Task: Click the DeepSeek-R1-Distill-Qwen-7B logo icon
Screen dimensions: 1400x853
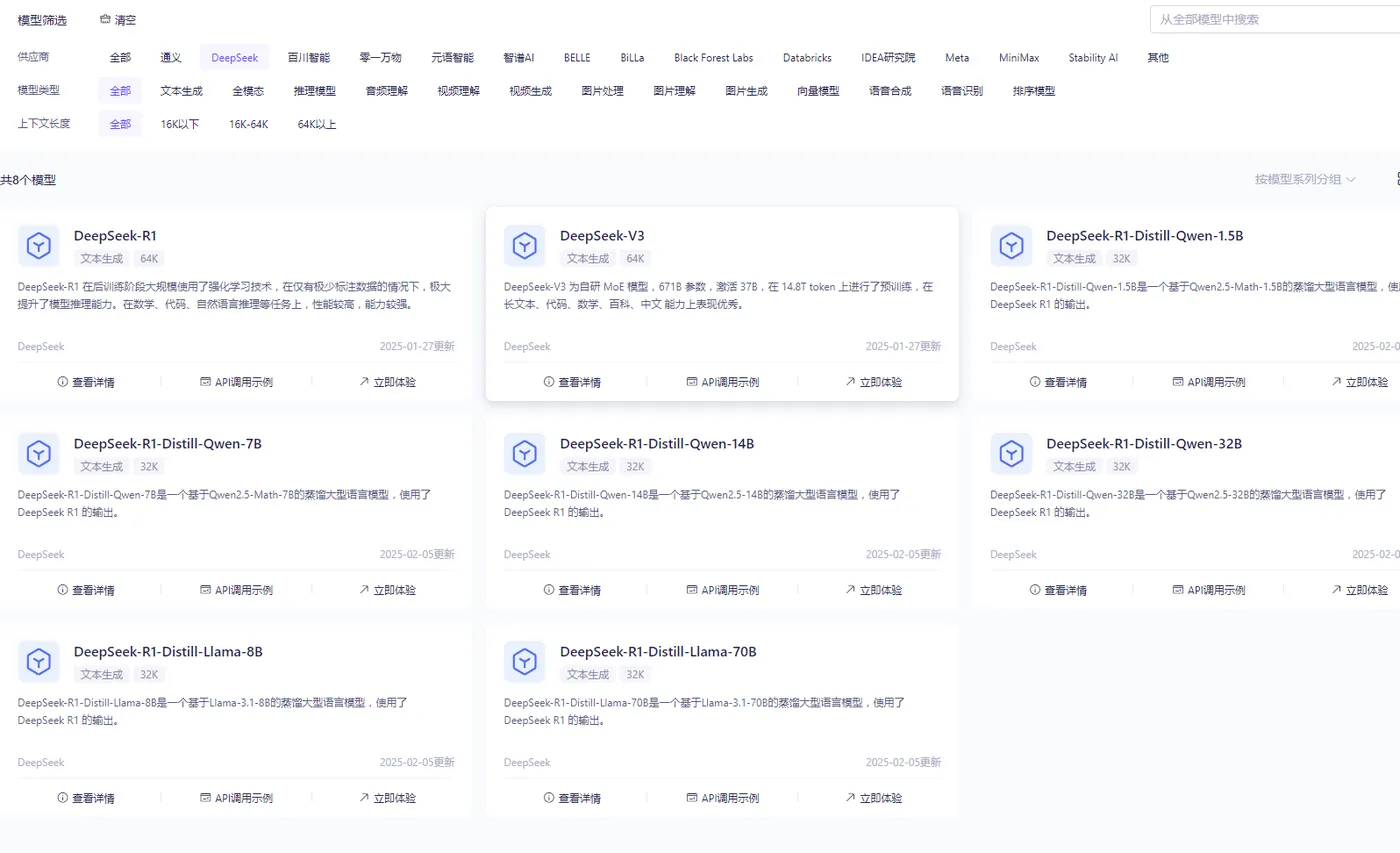Action: (38, 454)
